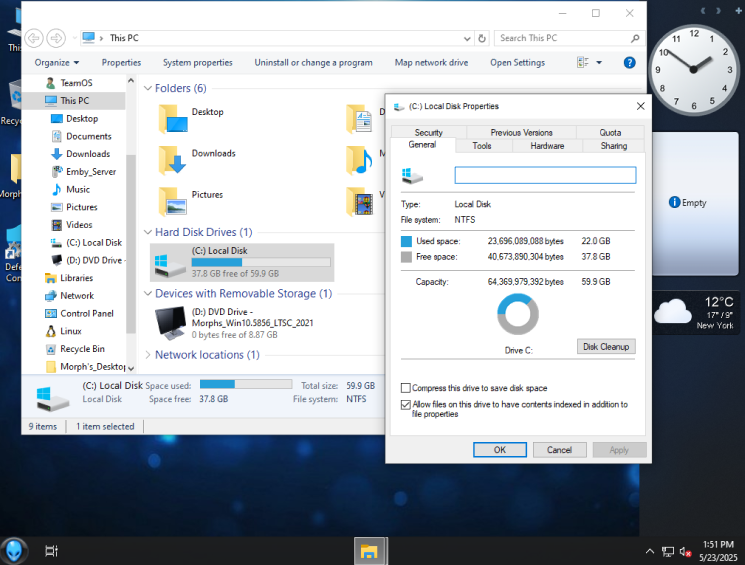
Task: Click System properties in toolbar
Action: tap(198, 63)
